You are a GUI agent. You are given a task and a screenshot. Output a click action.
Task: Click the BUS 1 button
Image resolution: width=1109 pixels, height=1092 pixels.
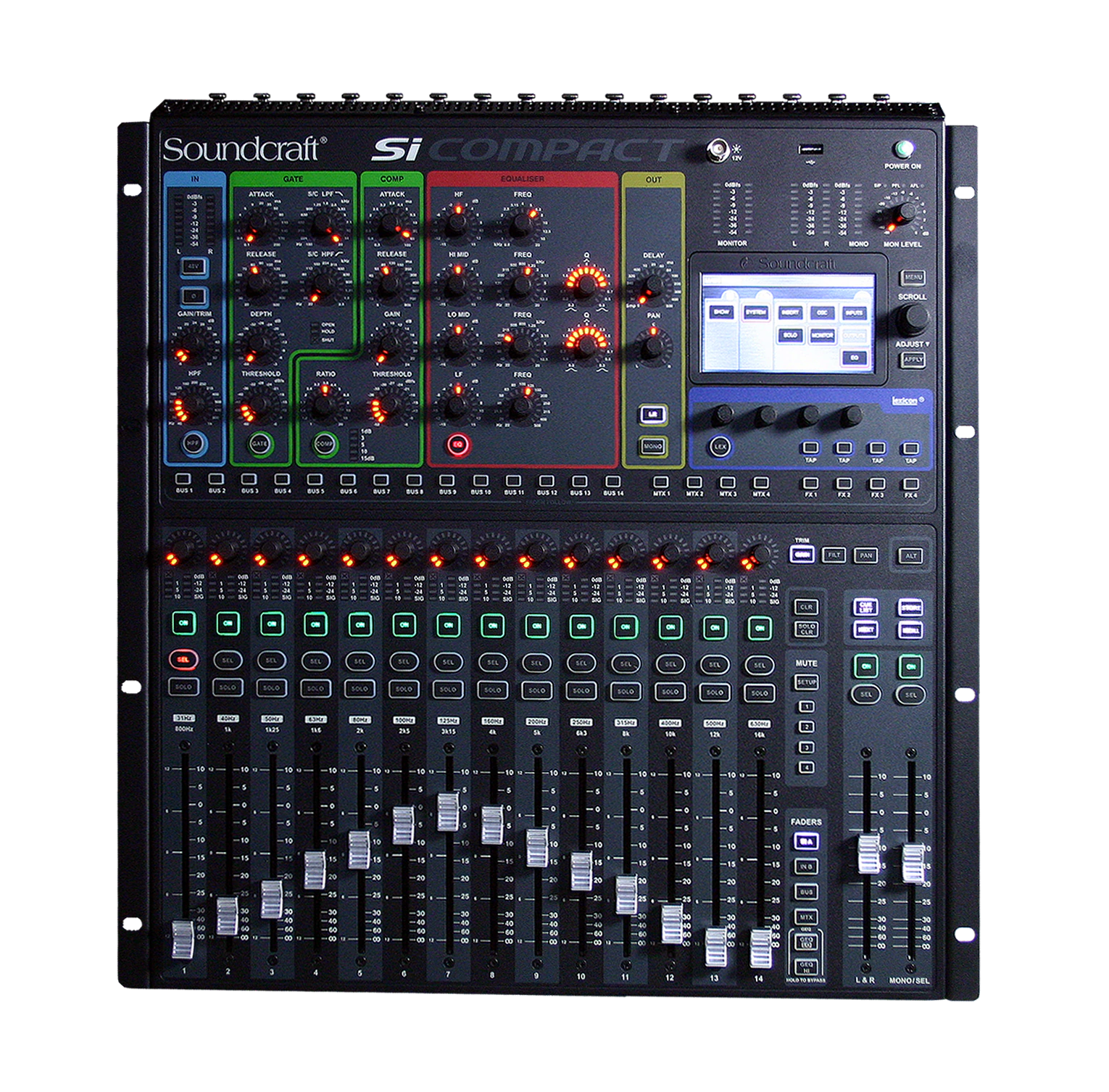click(183, 479)
